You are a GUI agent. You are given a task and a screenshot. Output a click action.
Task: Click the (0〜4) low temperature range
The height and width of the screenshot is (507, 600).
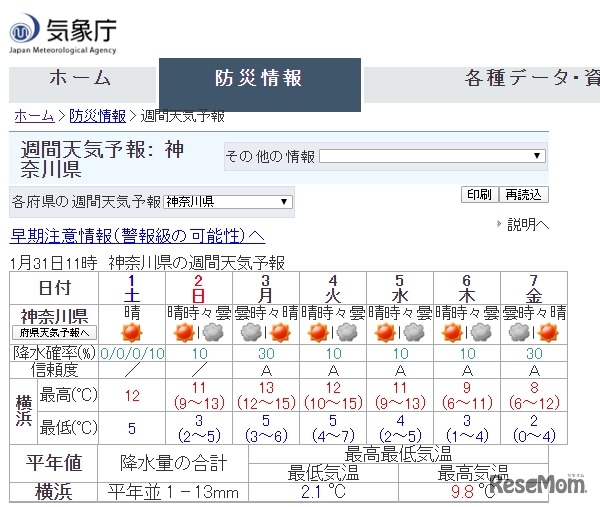[x=534, y=435]
